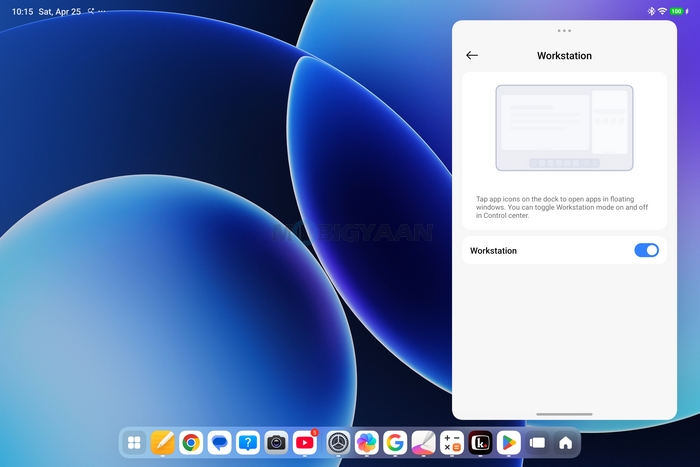Open the Settings app in the dock
Screen dimensions: 700x467
[338, 442]
